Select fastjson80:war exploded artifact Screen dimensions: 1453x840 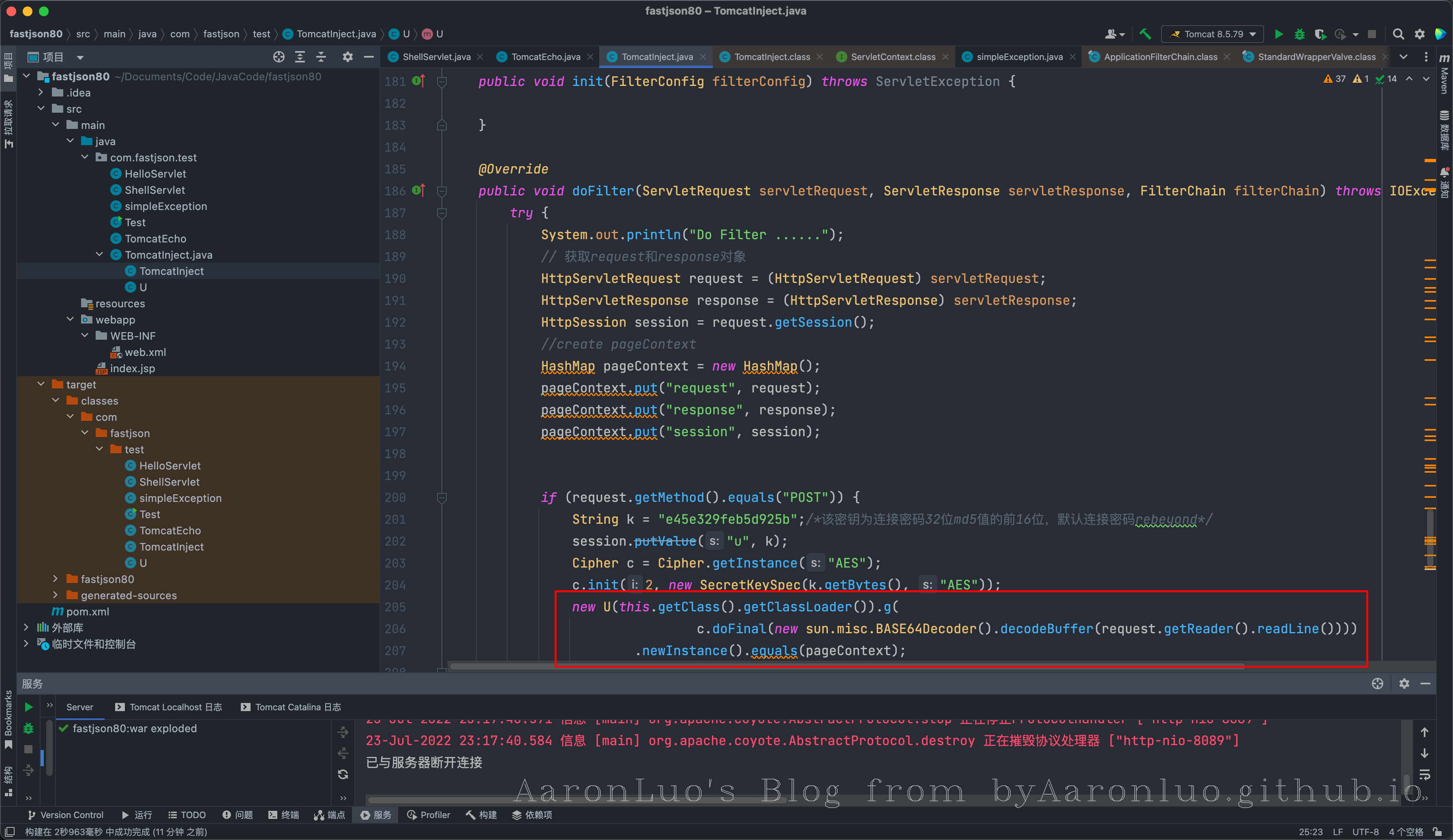pyautogui.click(x=134, y=728)
